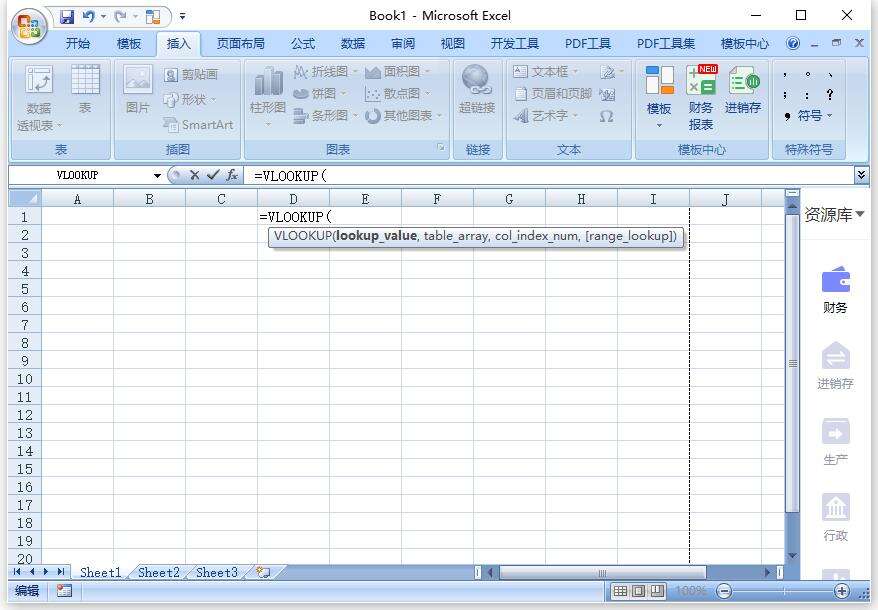The height and width of the screenshot is (610, 878).
Task: Insert 剪贴画 clip art
Action: 192,74
